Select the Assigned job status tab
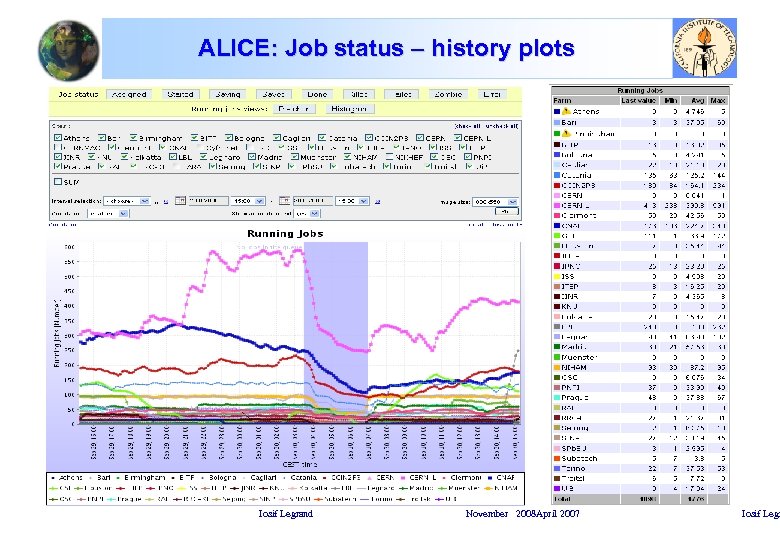Viewport: 780px width, 540px height. point(129,94)
